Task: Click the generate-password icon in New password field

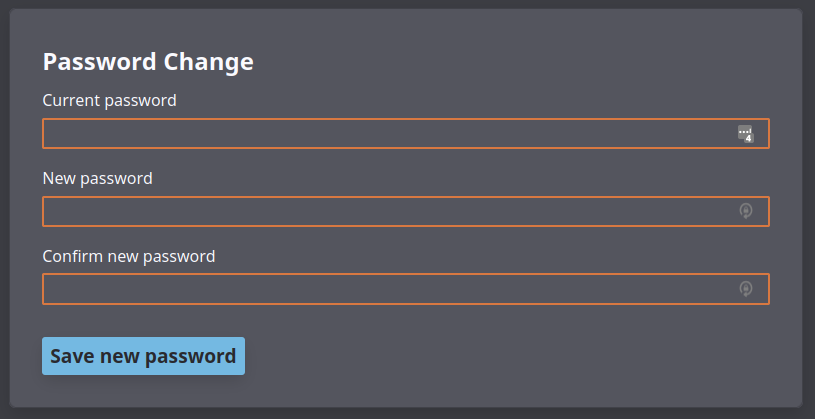Action: [x=745, y=211]
